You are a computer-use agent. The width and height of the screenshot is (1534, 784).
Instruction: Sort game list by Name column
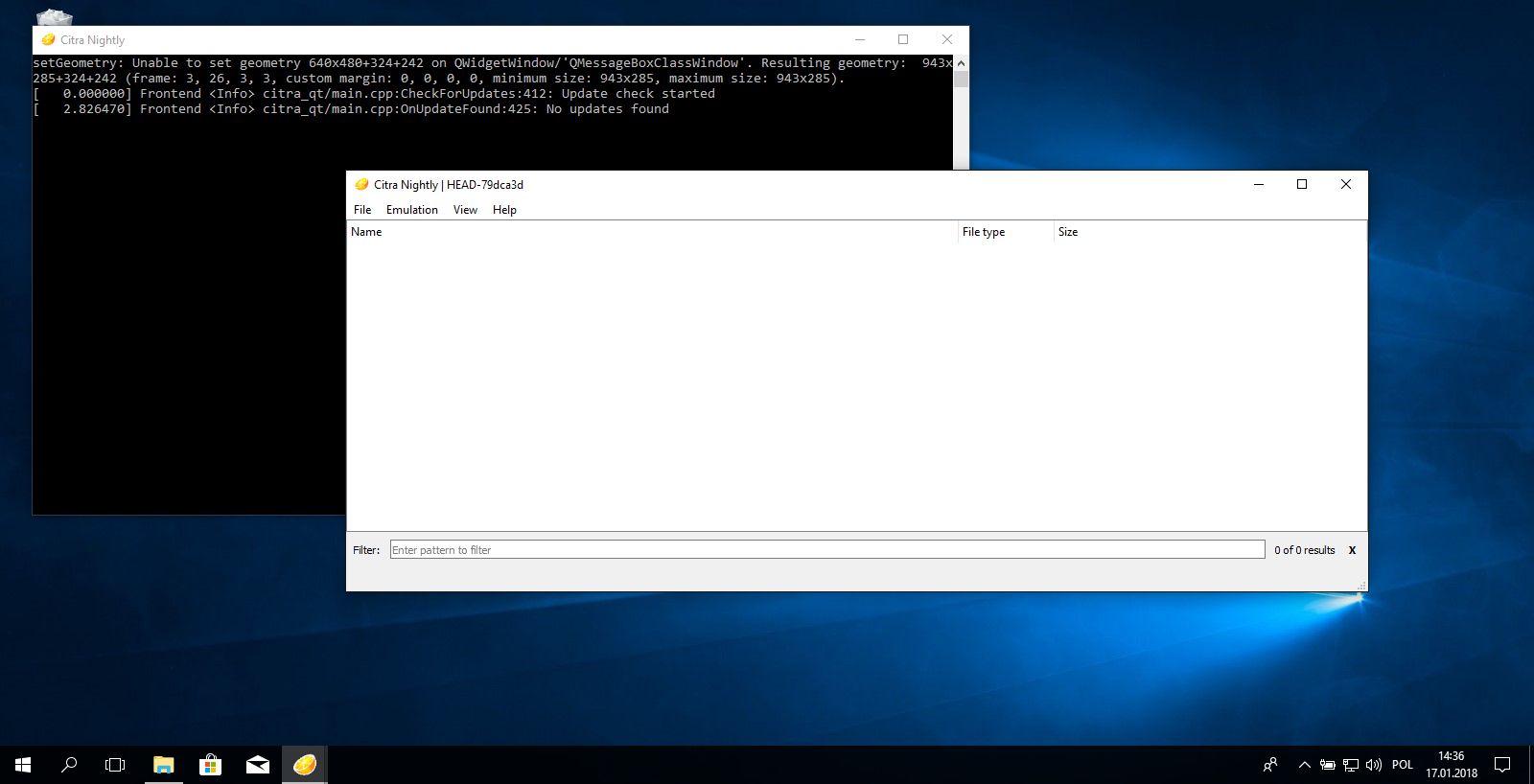[x=652, y=232]
